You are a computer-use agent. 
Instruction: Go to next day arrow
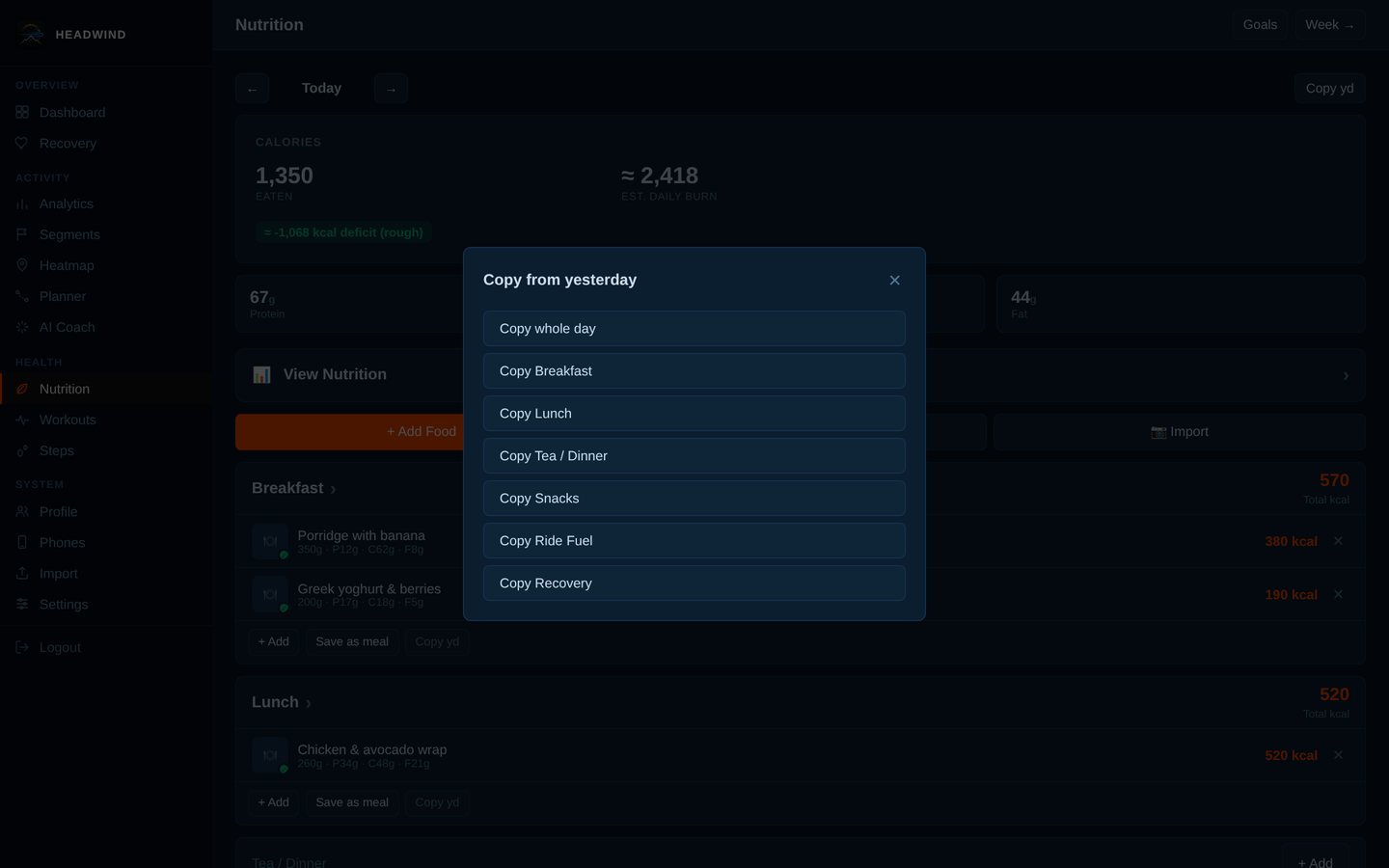[391, 89]
